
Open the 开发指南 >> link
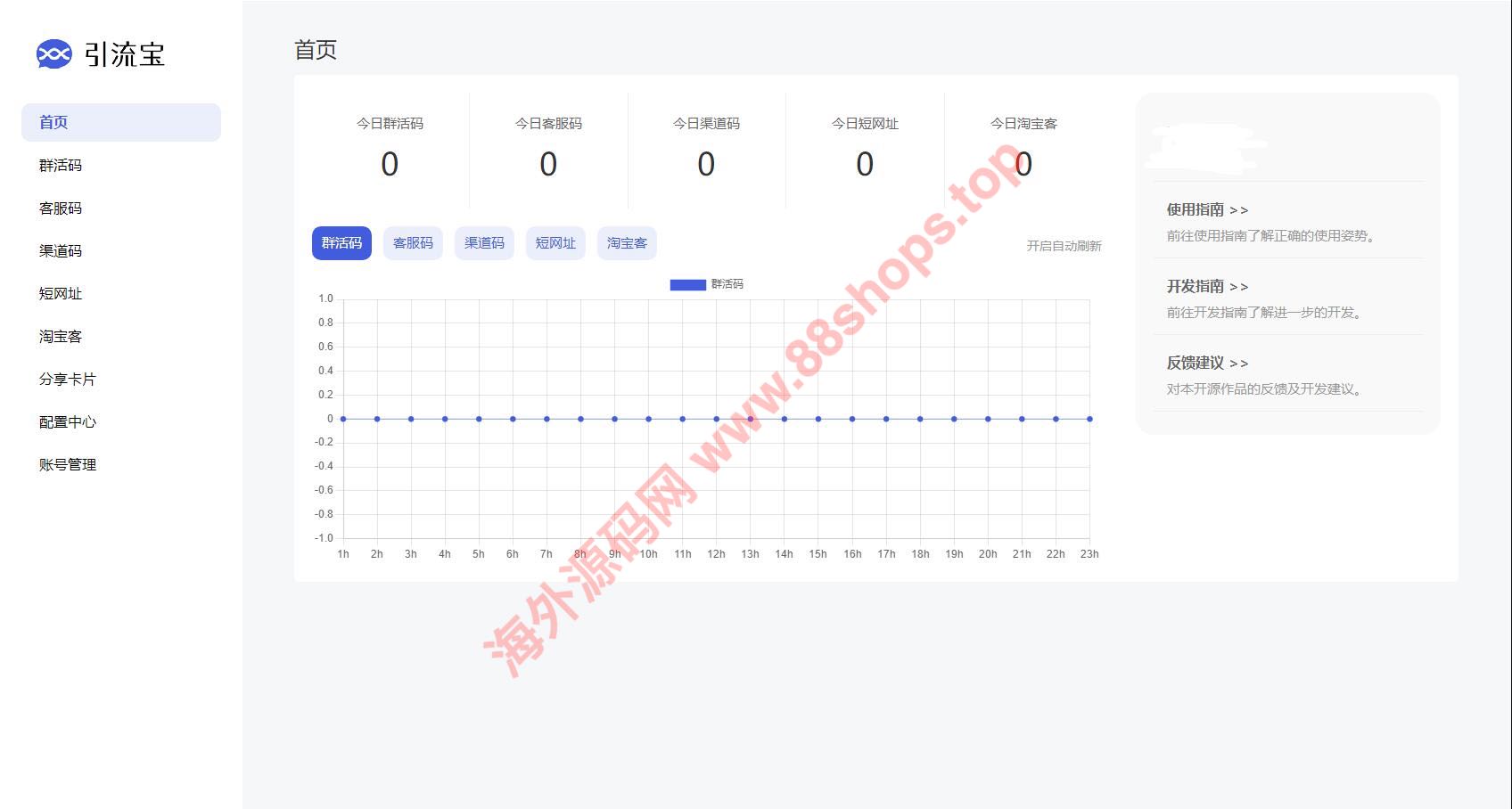1207,287
